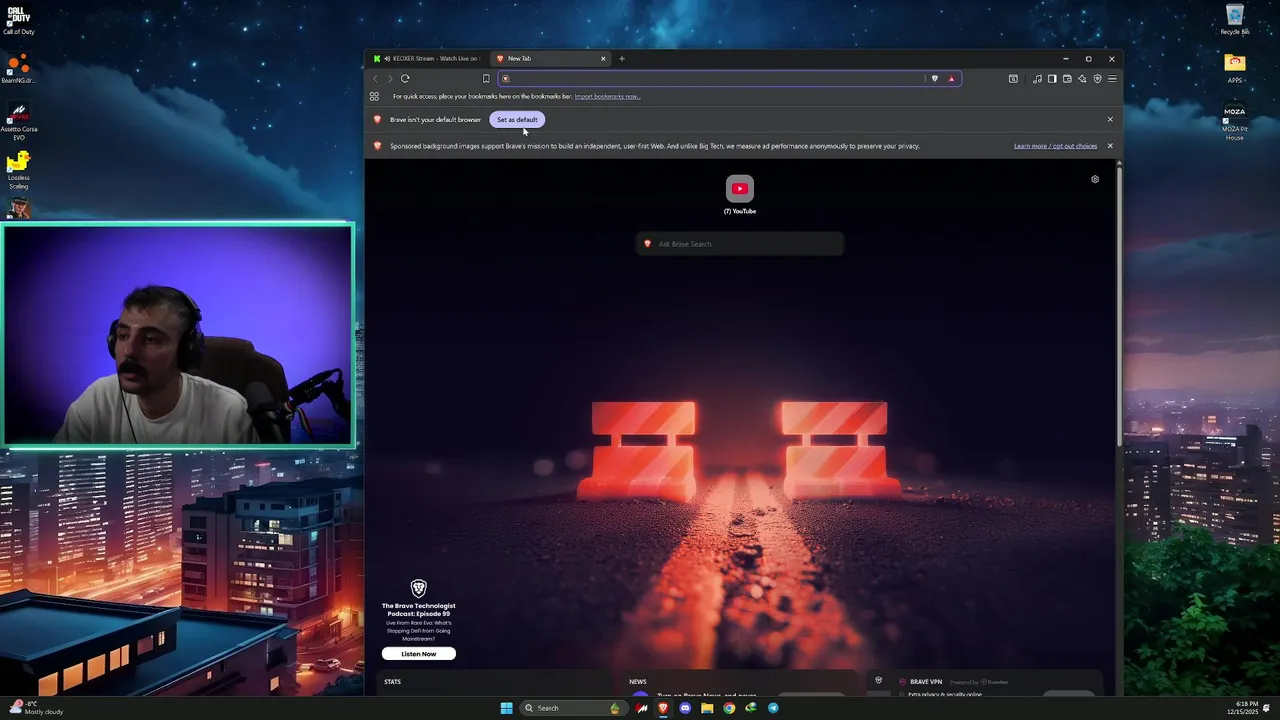This screenshot has width=1280, height=720.
Task: Open Brave Wallet icon
Action: 1067,79
